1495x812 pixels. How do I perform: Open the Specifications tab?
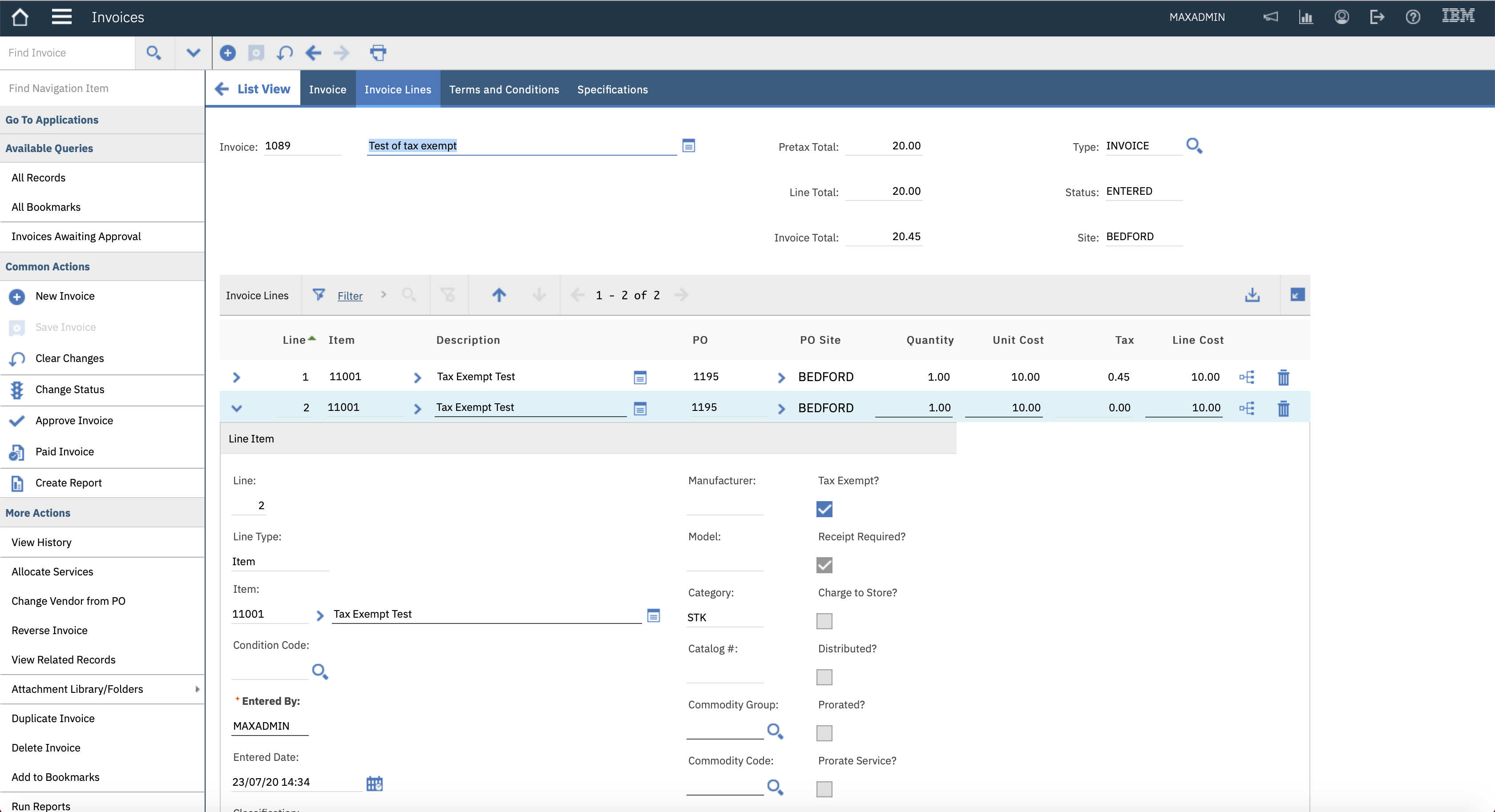coord(612,89)
